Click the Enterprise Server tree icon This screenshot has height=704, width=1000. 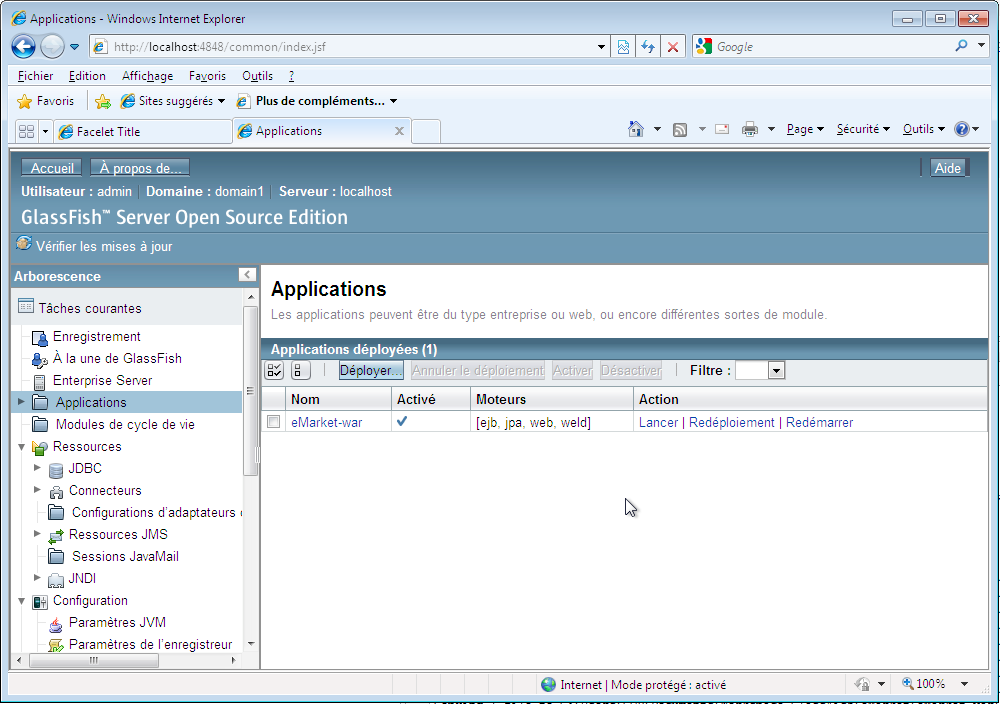40,381
